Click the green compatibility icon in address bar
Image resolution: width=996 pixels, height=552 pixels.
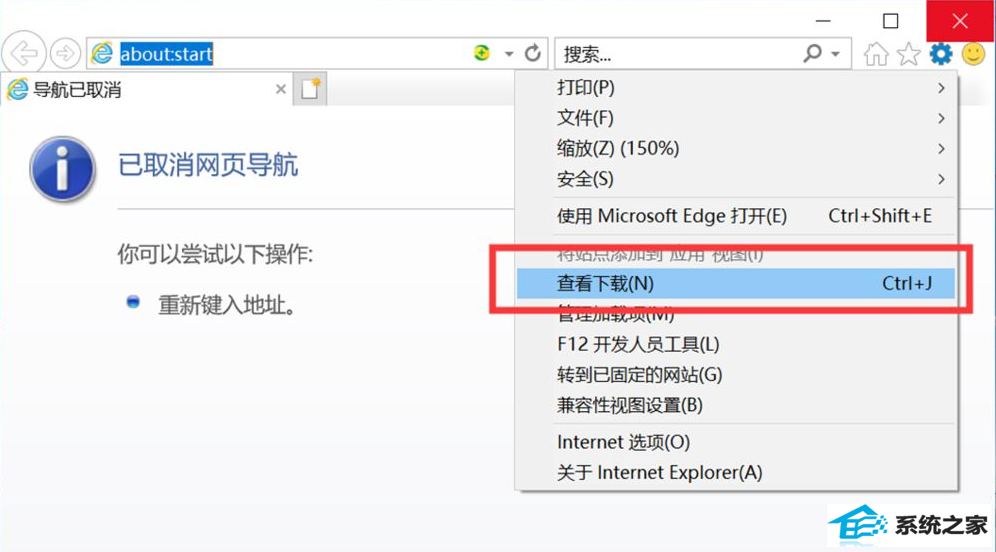tap(482, 53)
